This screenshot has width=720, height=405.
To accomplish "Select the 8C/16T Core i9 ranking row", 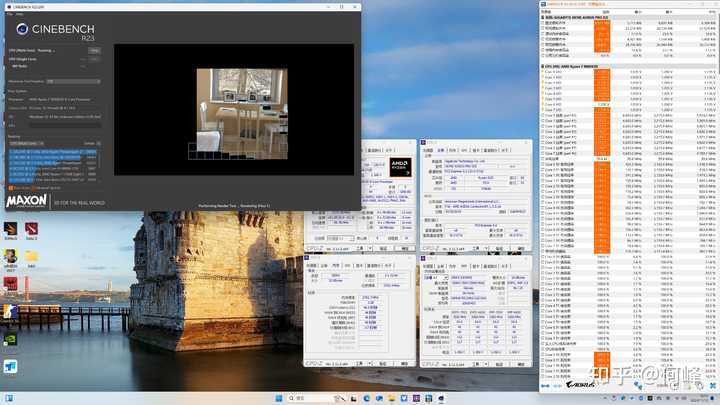I will tap(53, 169).
